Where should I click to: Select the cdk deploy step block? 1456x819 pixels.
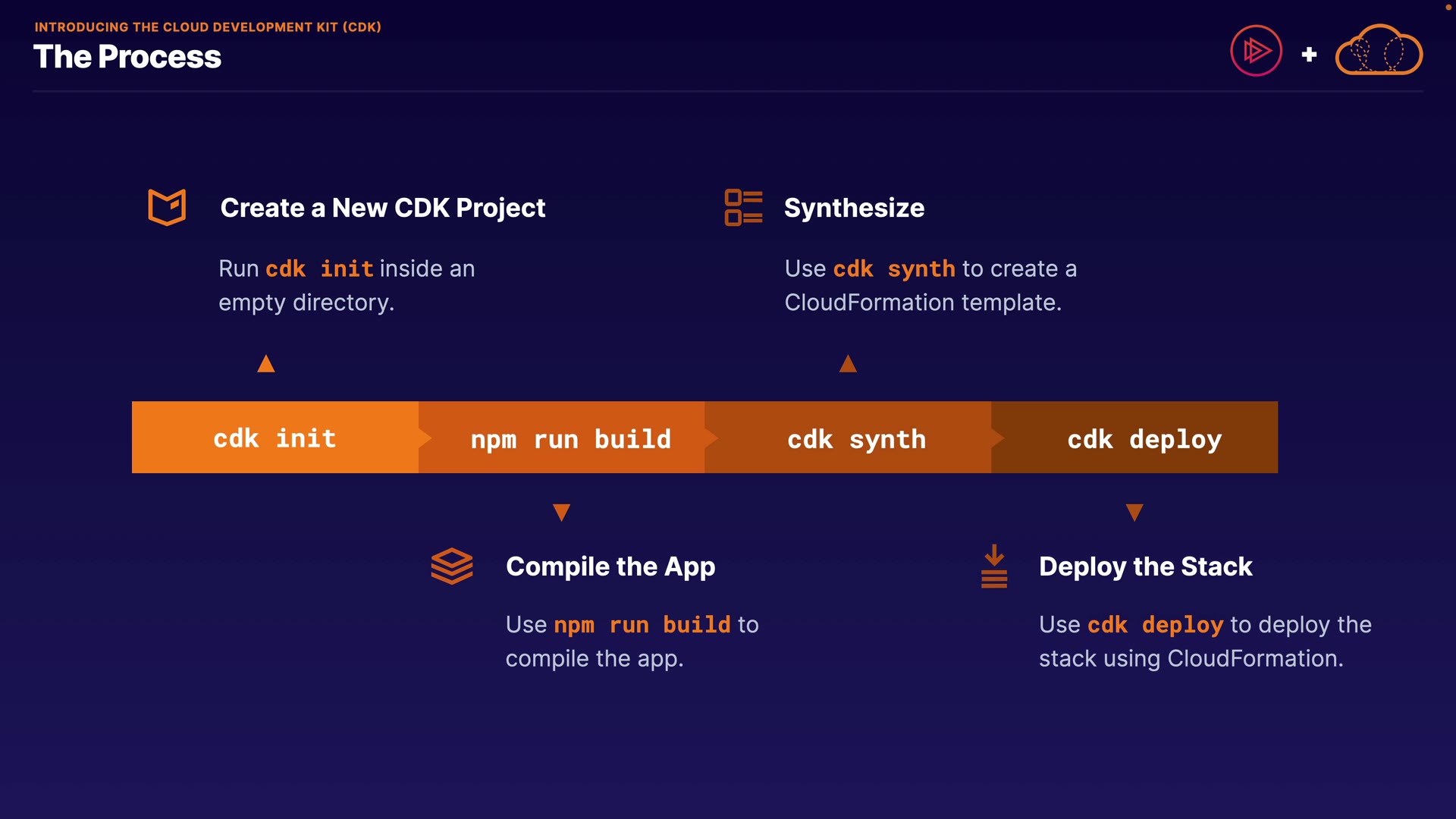(x=1144, y=438)
